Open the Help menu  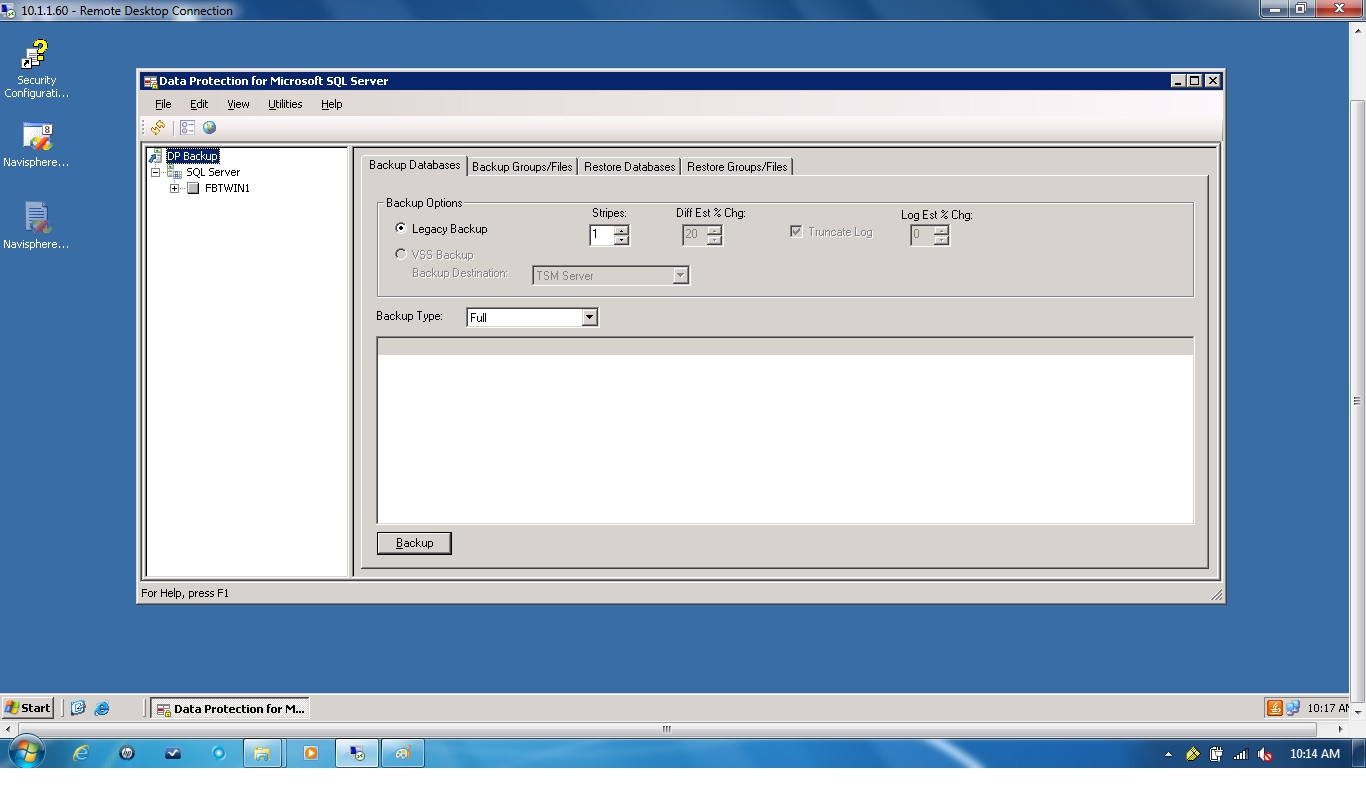[332, 104]
